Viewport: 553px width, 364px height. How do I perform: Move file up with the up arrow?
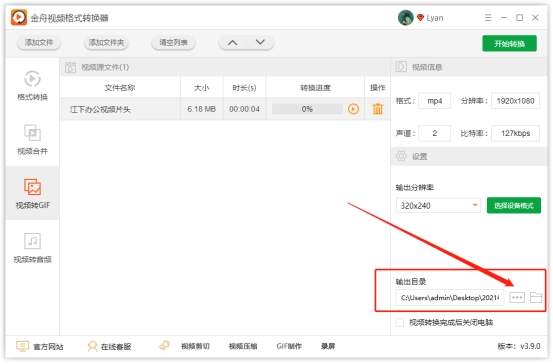pos(232,43)
